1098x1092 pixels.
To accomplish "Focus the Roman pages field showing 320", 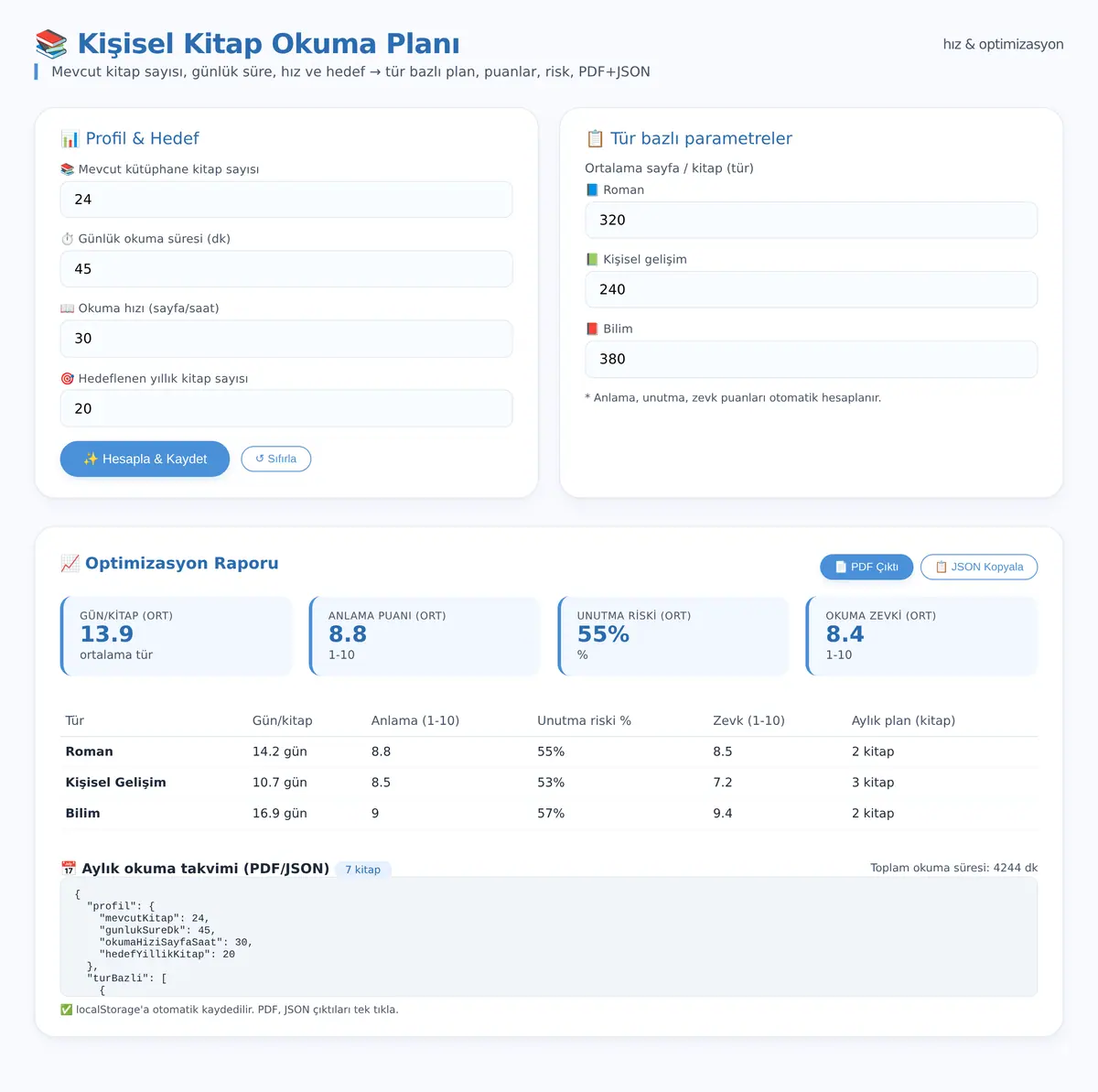I will (x=812, y=220).
